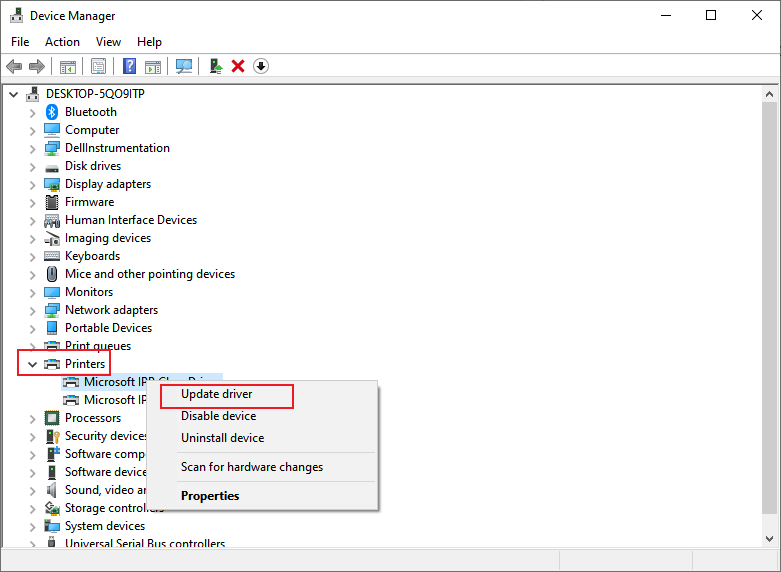The image size is (781, 572).
Task: Expand the Software components chevron
Action: pyautogui.click(x=32, y=455)
